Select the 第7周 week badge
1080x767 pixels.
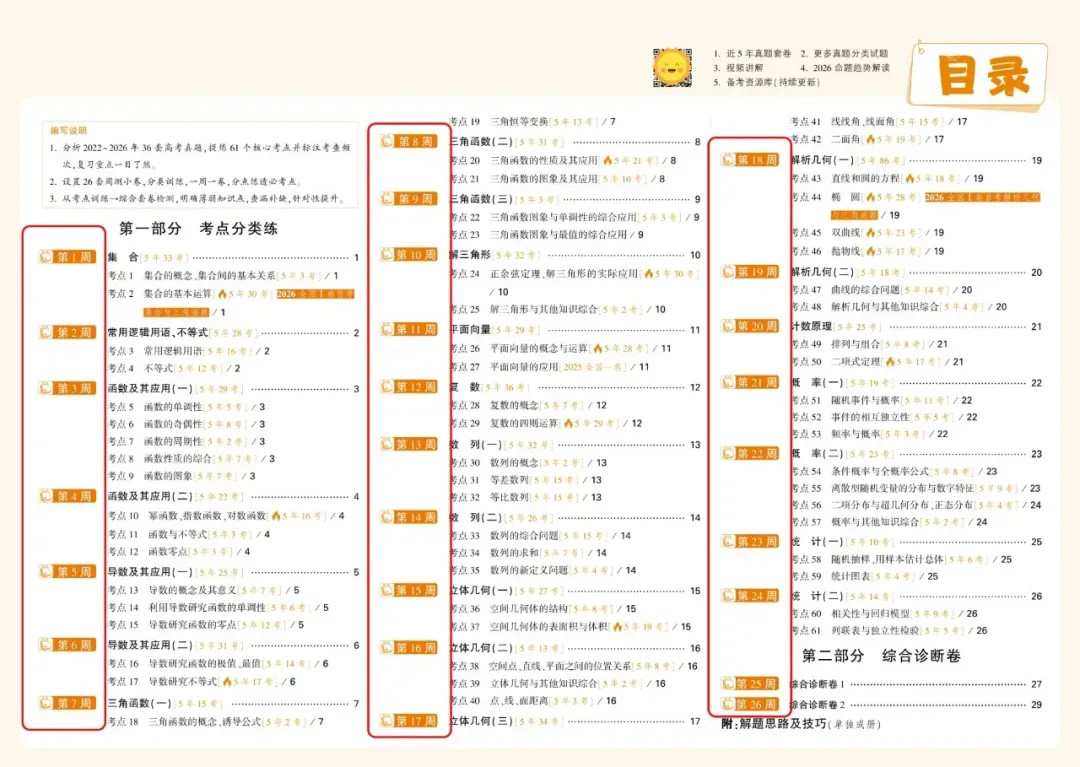click(66, 703)
